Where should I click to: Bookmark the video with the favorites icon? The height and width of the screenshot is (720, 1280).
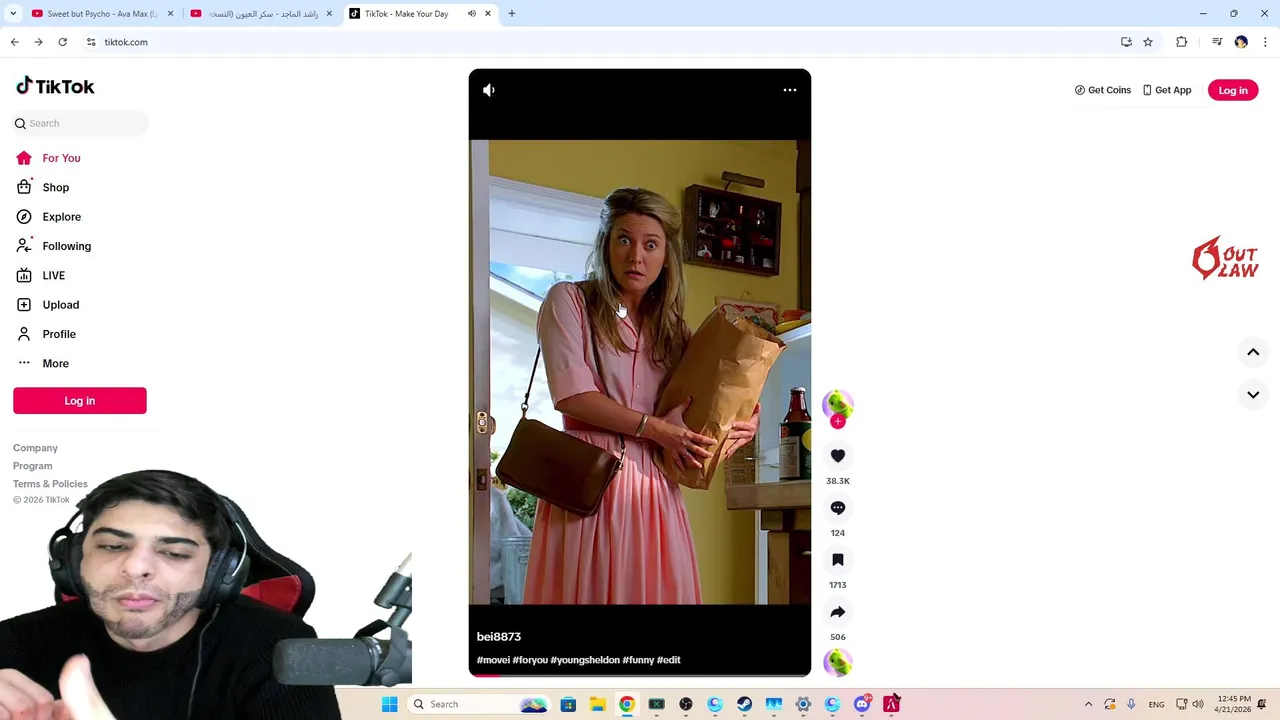click(838, 560)
